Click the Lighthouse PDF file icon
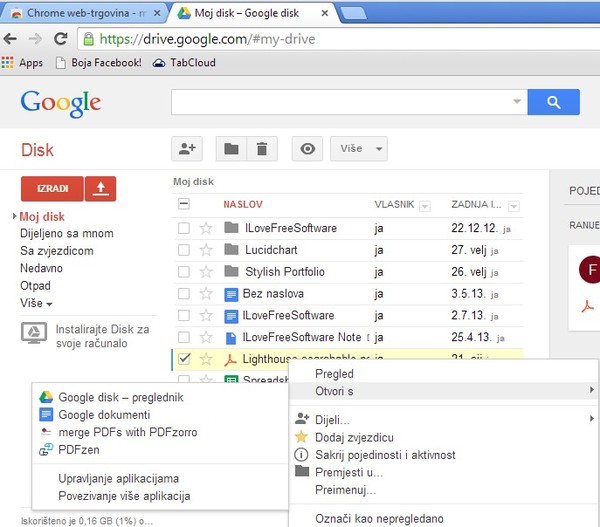The height and width of the screenshot is (527, 600). (x=230, y=360)
